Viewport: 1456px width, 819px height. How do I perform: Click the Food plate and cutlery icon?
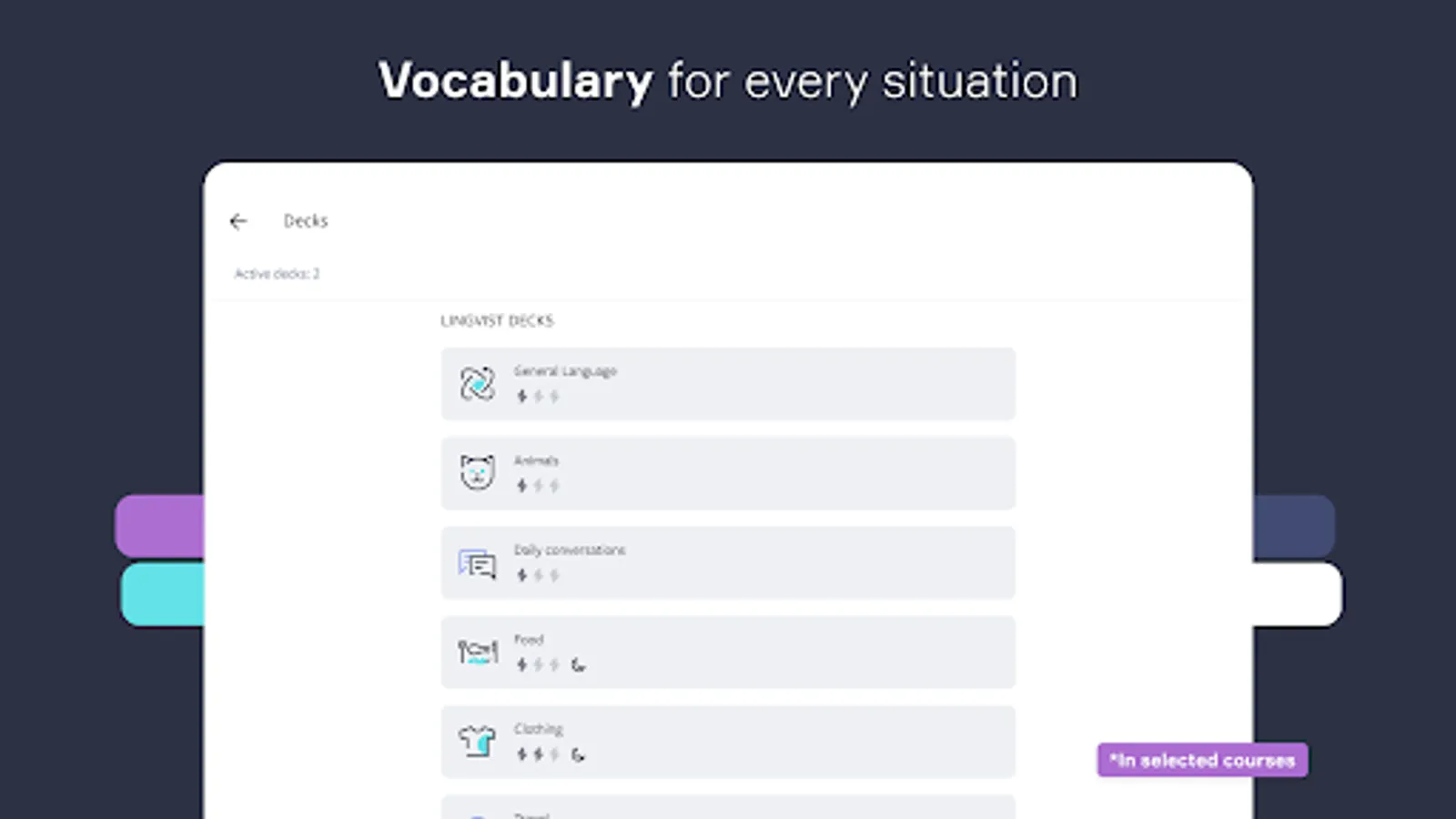[x=477, y=652]
